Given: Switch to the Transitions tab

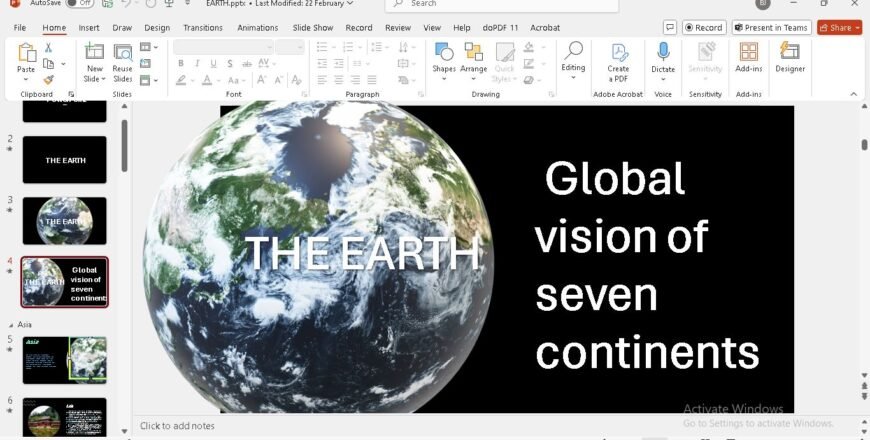Looking at the screenshot, I should pyautogui.click(x=203, y=28).
